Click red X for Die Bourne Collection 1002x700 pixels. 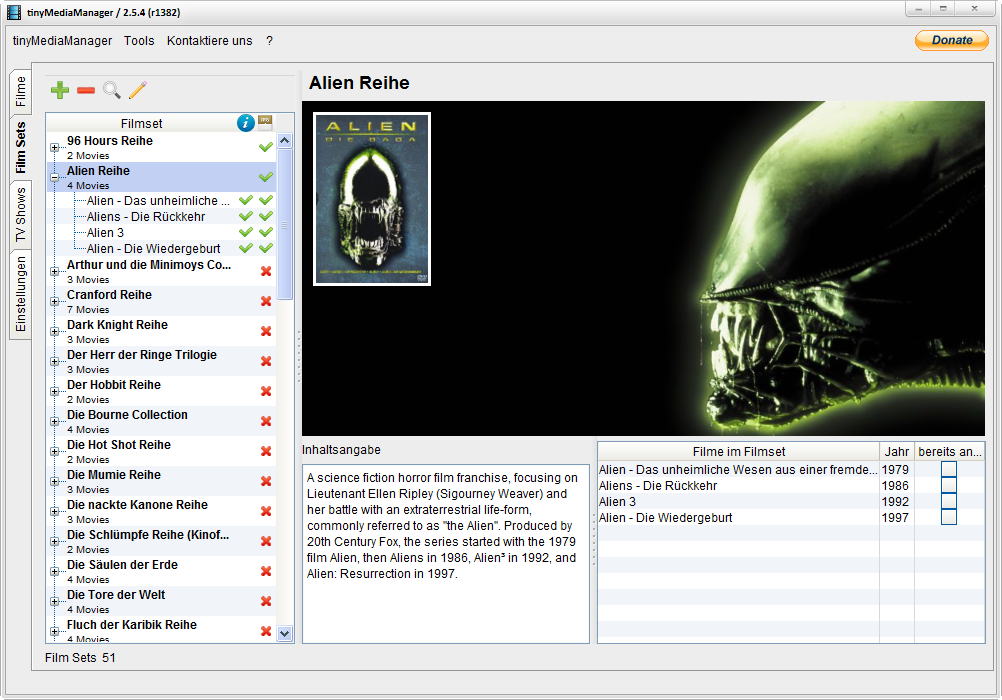[266, 421]
